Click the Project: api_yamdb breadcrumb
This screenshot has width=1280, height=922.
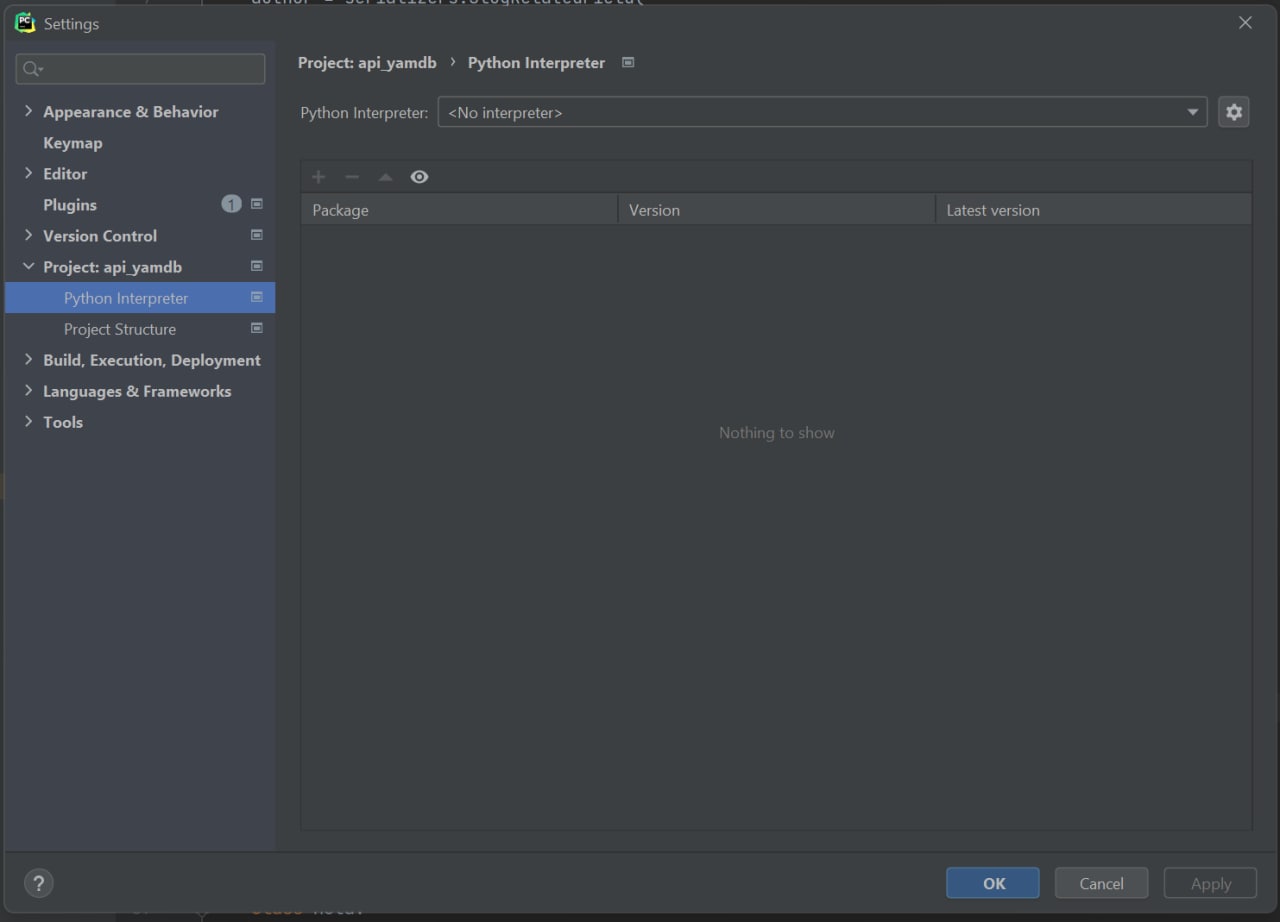point(367,62)
